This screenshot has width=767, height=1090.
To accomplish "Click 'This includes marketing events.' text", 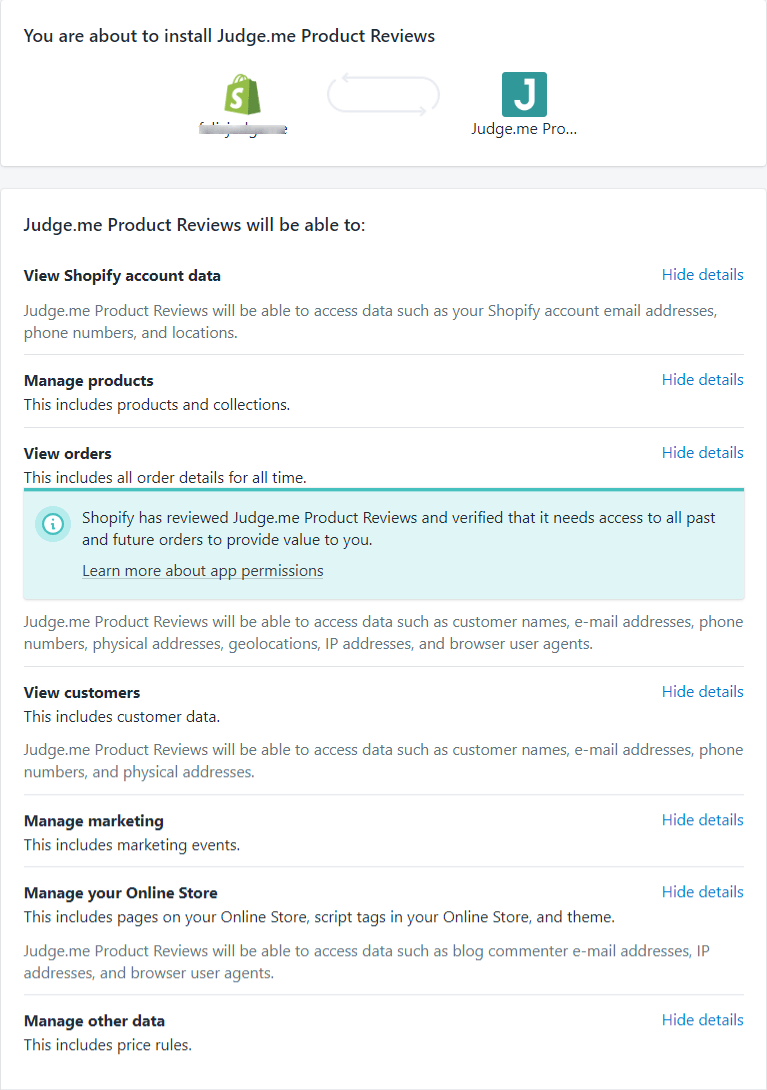I will tap(131, 845).
